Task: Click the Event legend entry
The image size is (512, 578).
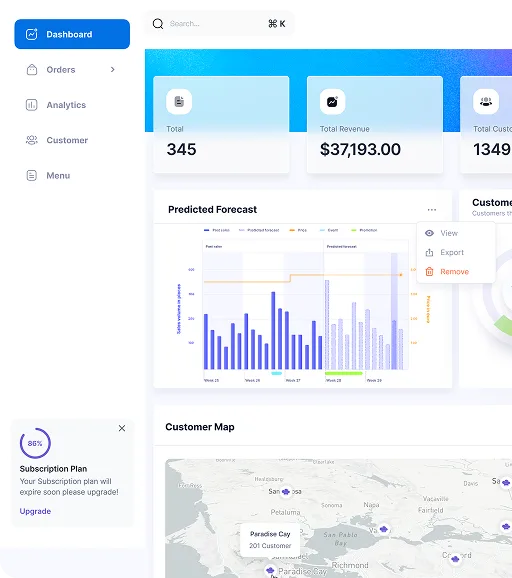Action: pyautogui.click(x=329, y=230)
